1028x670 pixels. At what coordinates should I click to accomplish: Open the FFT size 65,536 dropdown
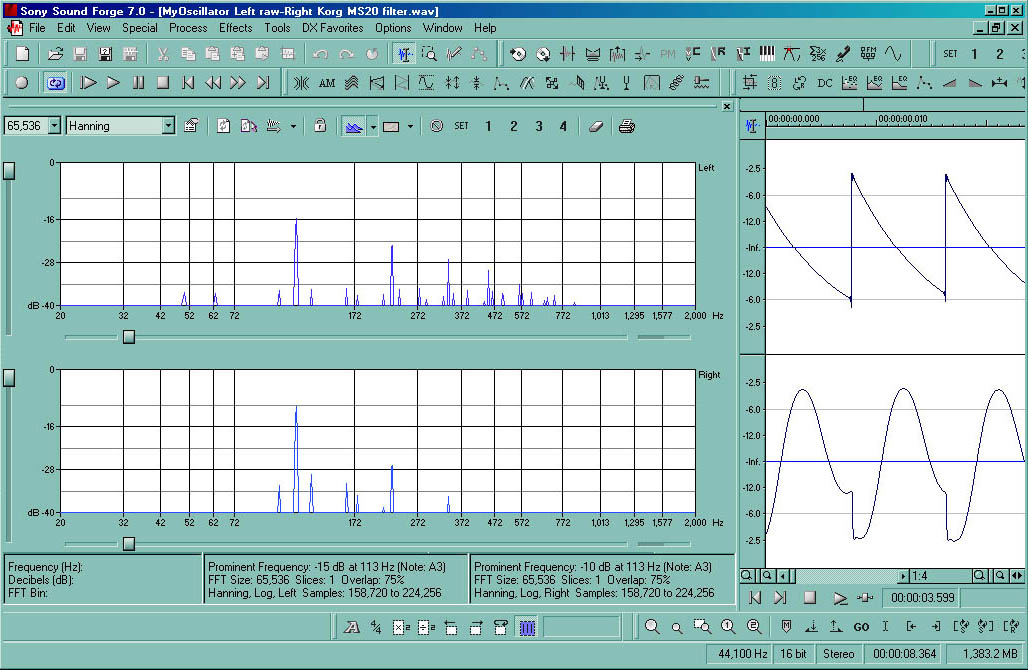[x=54, y=126]
